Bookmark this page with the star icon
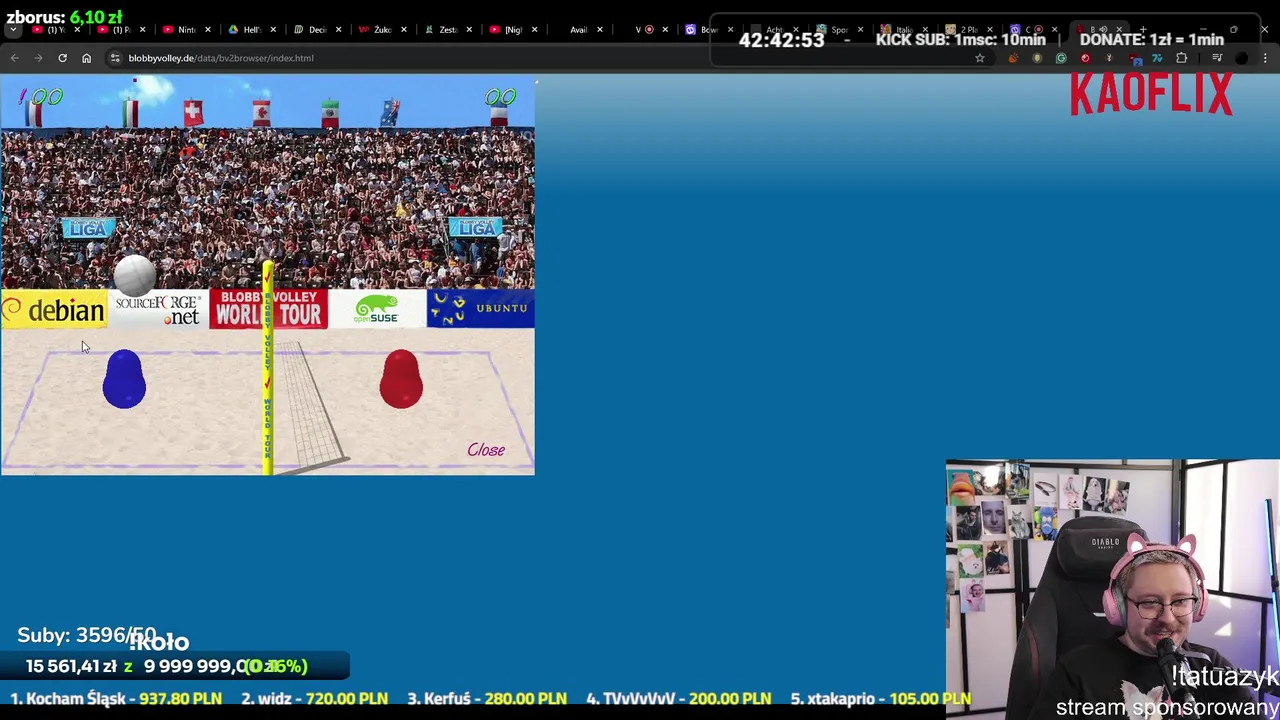The image size is (1280, 720). [980, 58]
